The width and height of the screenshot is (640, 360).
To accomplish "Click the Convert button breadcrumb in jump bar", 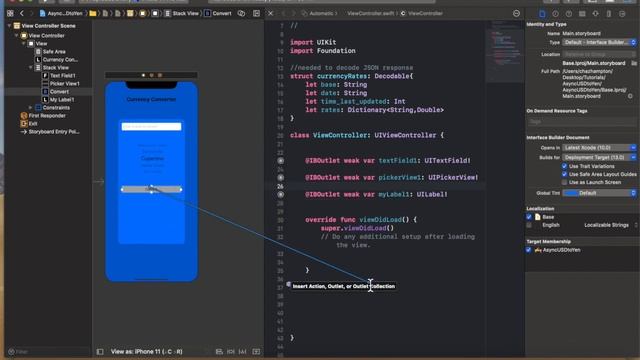I will 218,13.
